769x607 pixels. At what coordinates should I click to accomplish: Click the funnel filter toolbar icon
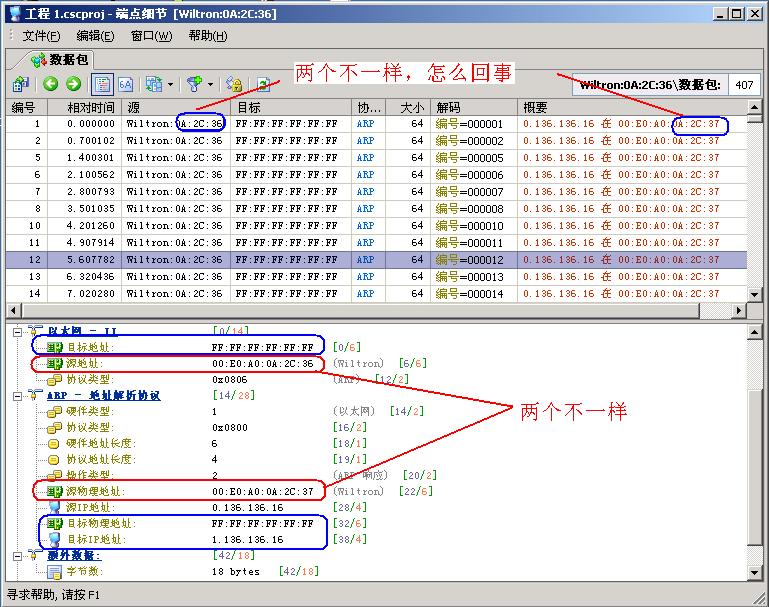click(x=195, y=85)
